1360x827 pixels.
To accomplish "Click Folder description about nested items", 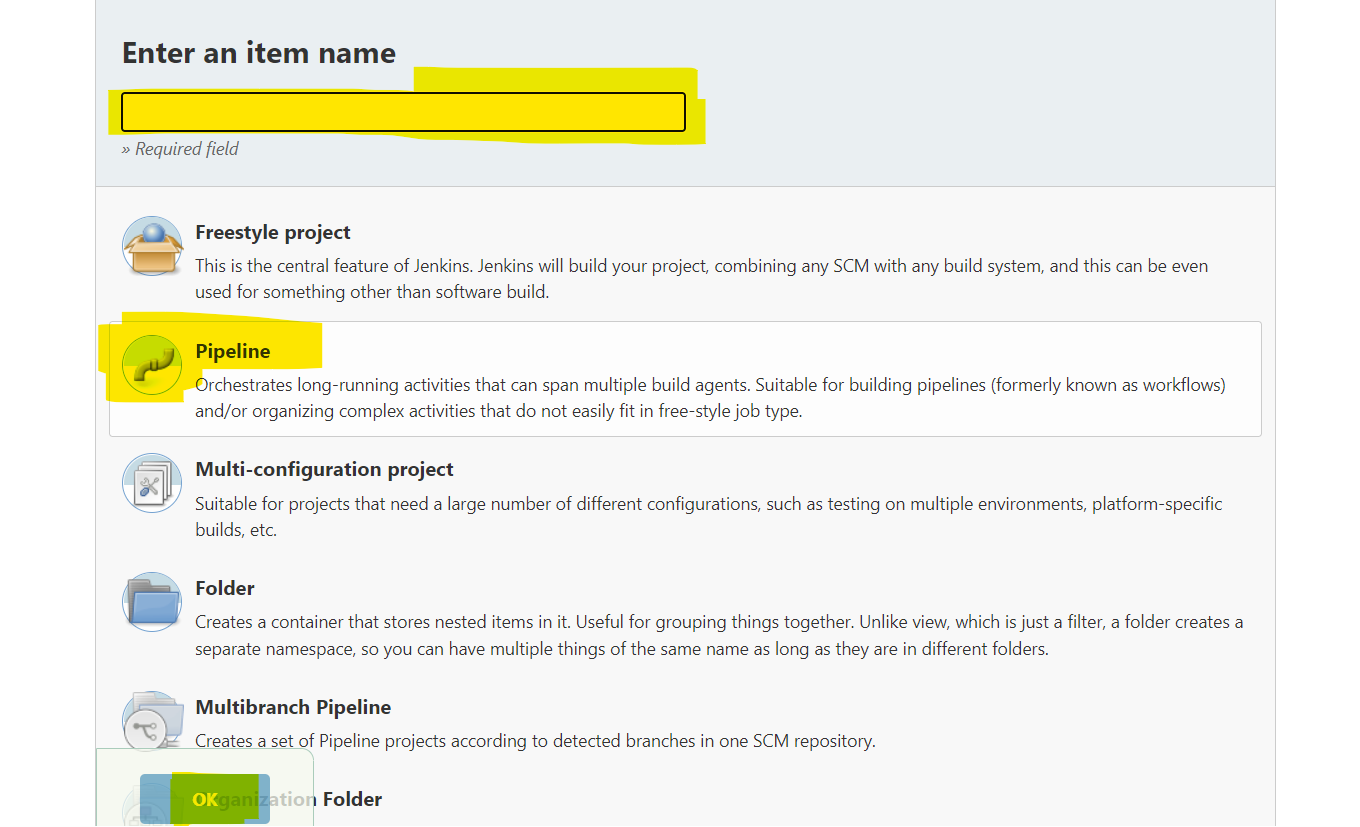I will [719, 635].
